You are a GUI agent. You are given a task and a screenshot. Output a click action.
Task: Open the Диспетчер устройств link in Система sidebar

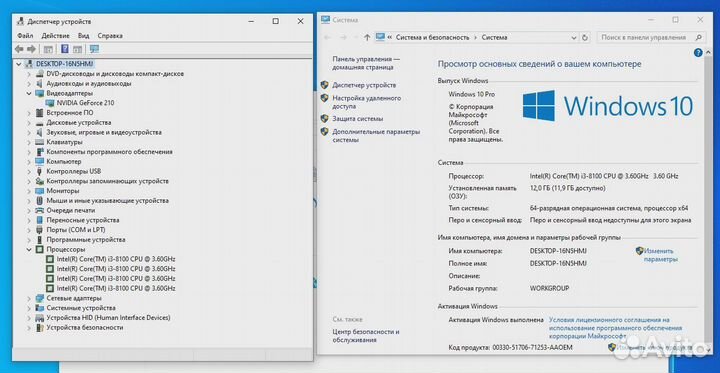click(x=364, y=85)
